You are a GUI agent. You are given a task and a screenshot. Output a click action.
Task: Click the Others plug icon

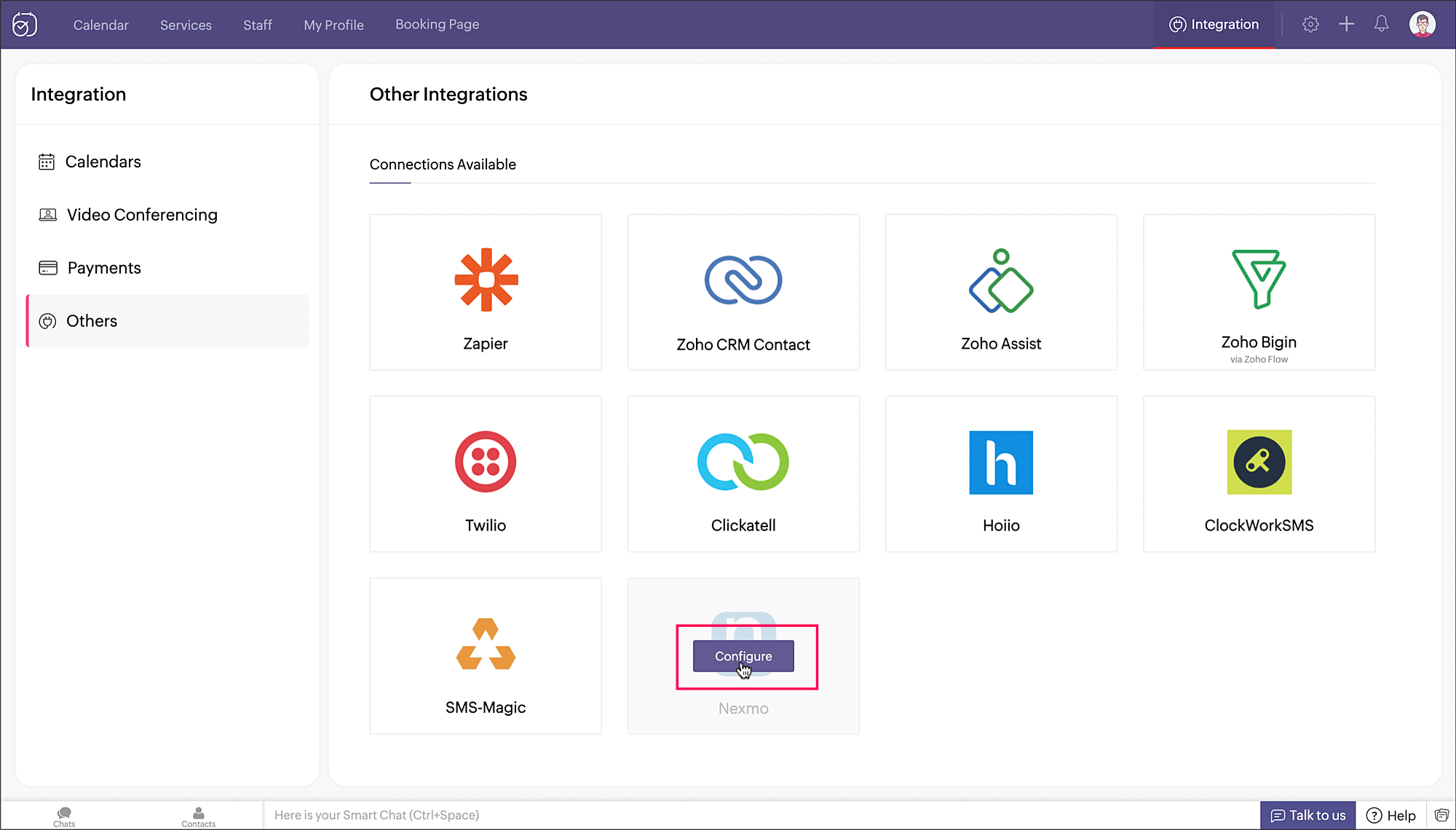[47, 321]
